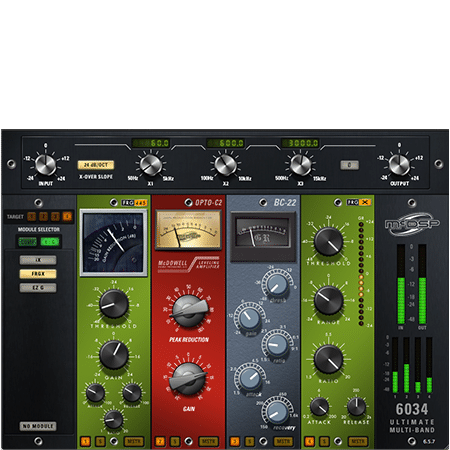Click band 1 MSTR button

tap(134, 441)
